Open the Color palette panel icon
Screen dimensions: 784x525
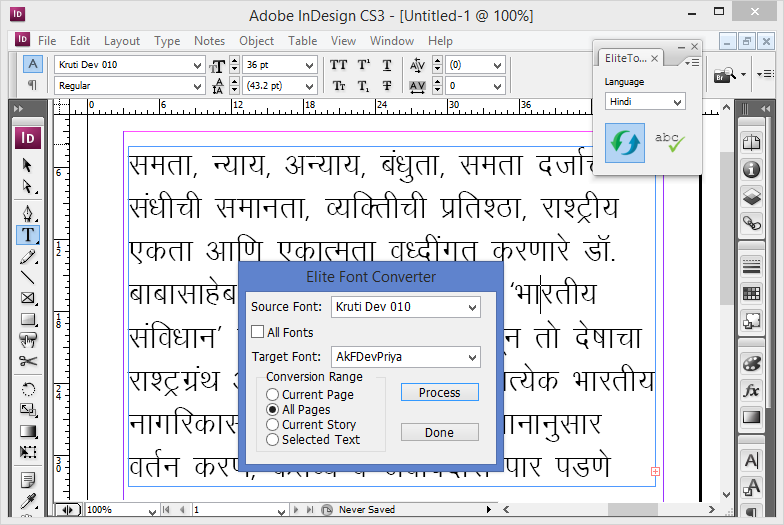[751, 364]
